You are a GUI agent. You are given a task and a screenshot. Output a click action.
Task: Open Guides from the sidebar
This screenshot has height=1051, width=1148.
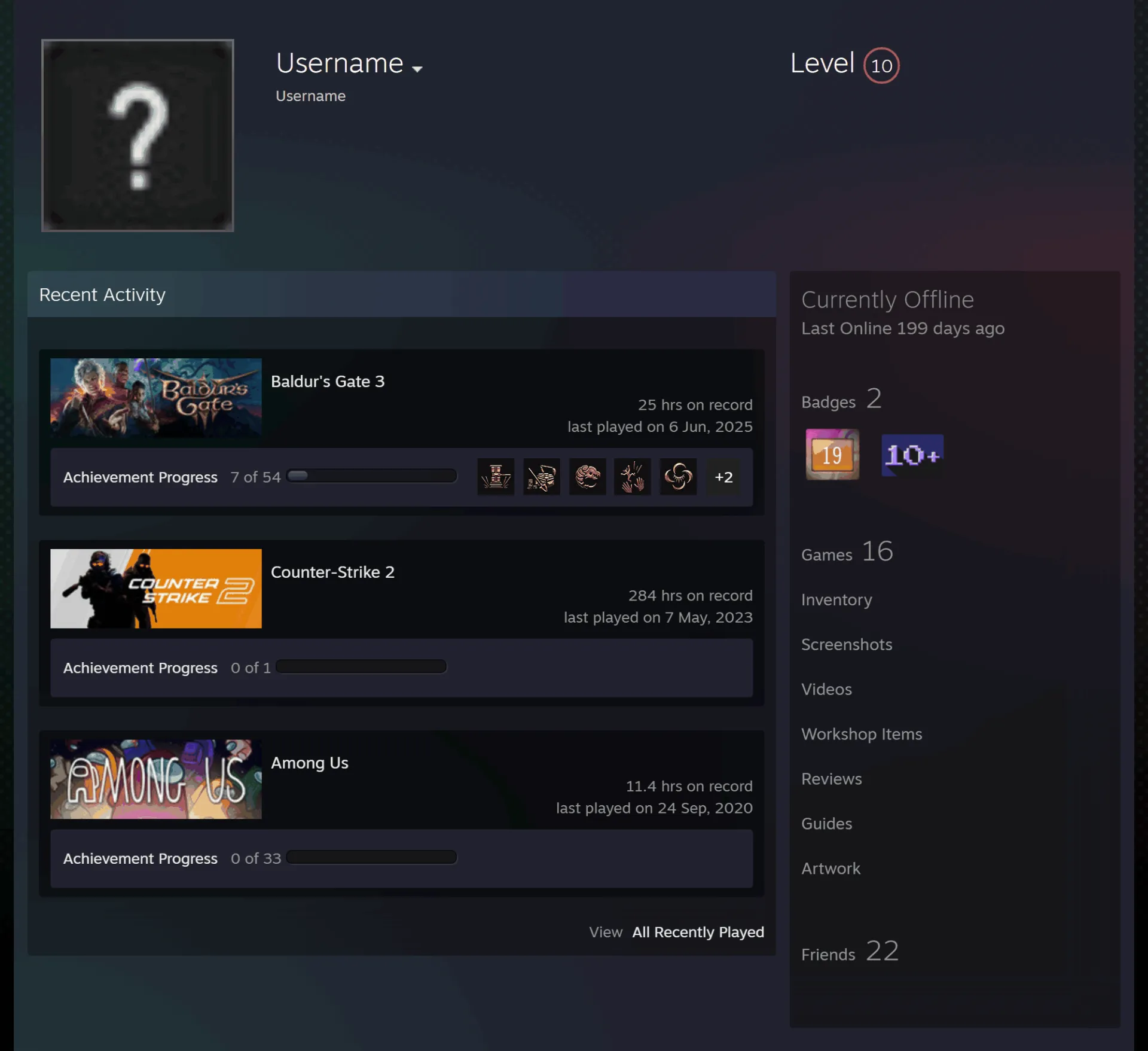(826, 824)
